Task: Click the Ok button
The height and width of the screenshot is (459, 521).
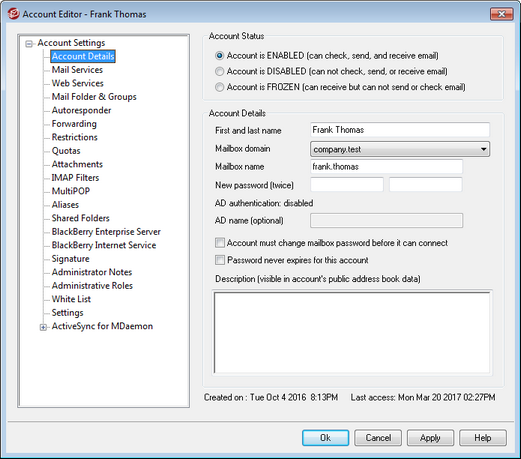Action: click(x=325, y=438)
